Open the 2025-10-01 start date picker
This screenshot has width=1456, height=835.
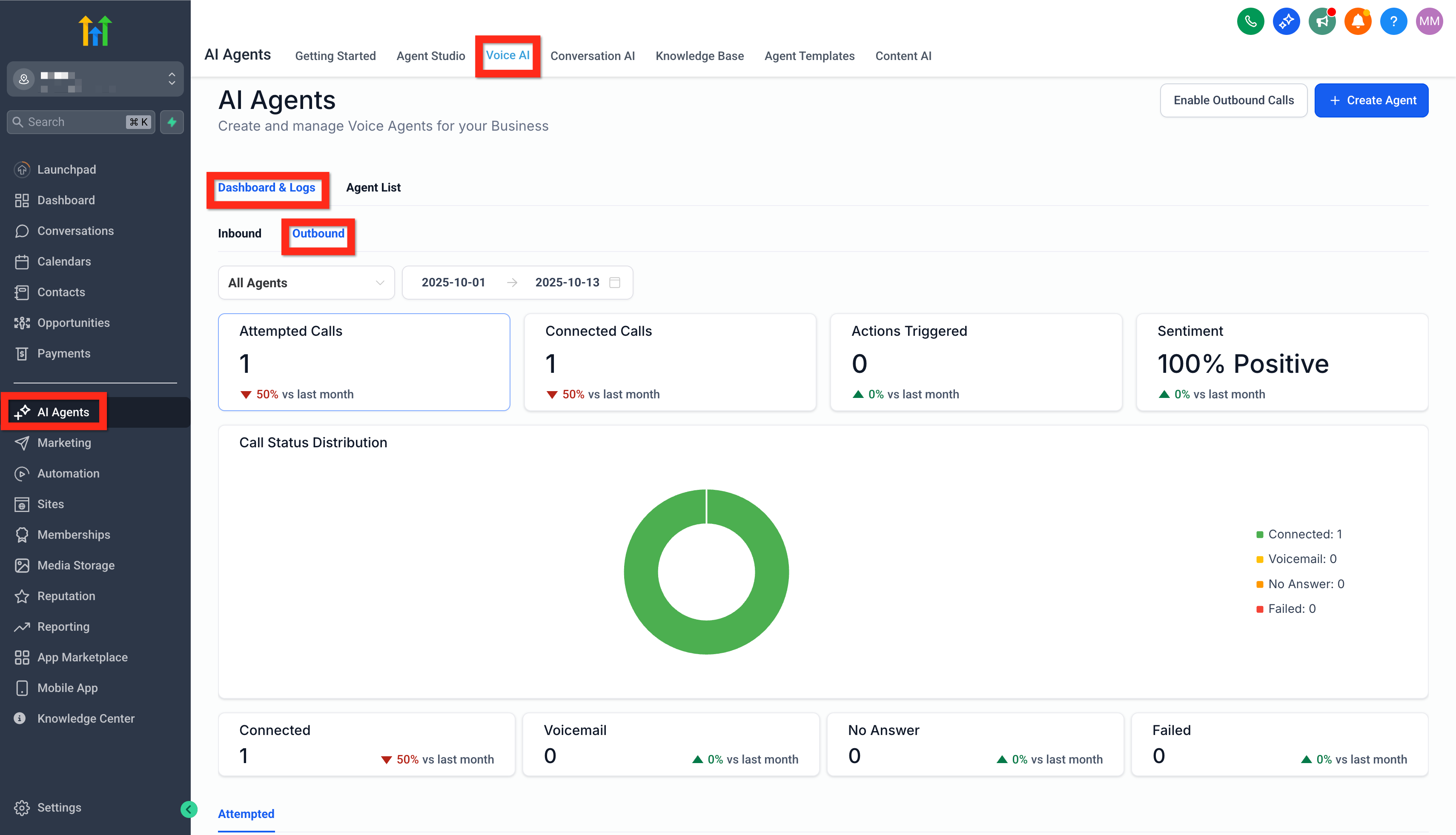pyautogui.click(x=453, y=283)
